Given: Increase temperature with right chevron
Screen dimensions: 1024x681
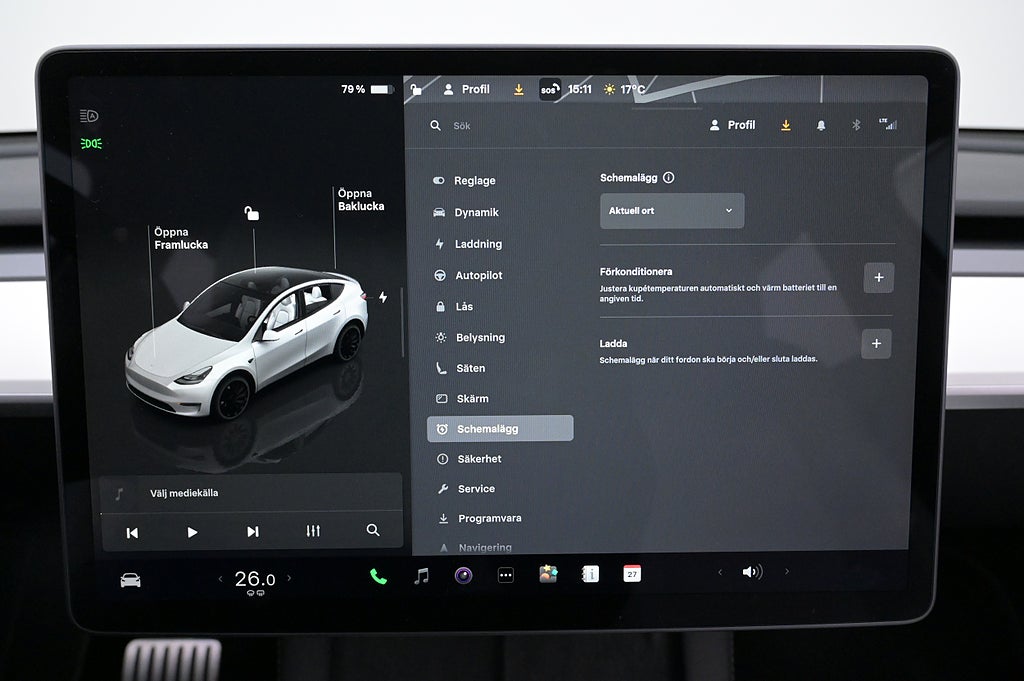Looking at the screenshot, I should click(x=290, y=578).
